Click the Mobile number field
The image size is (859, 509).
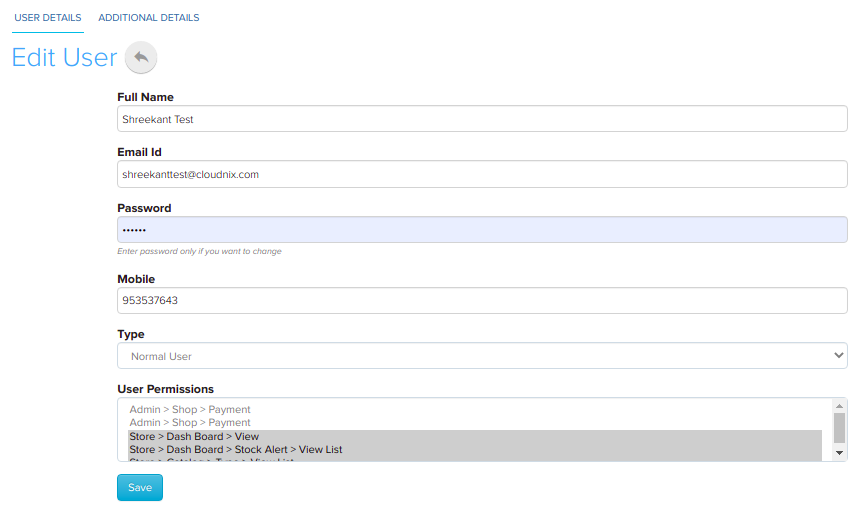pos(482,300)
